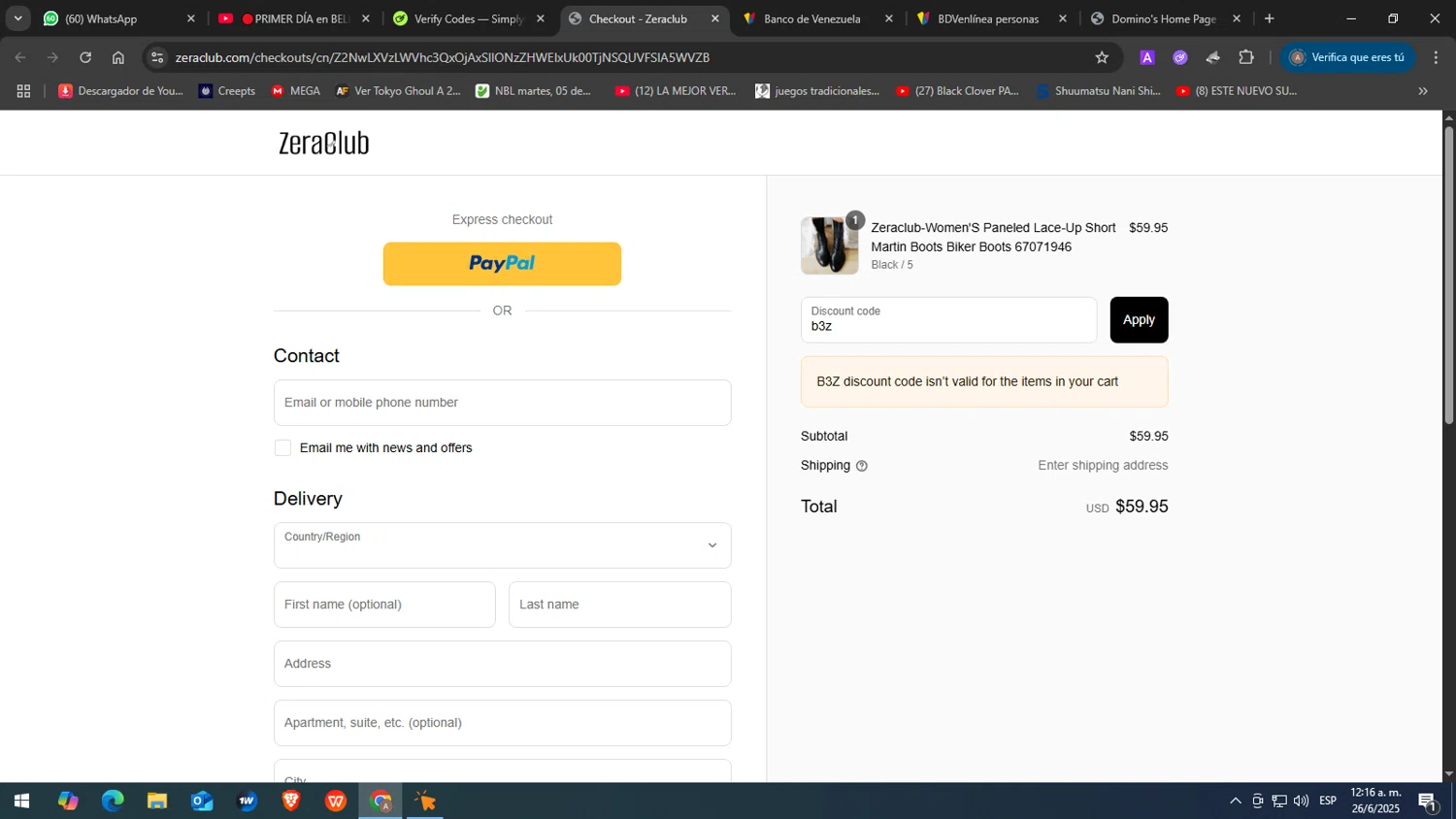Image resolution: width=1456 pixels, height=819 pixels.
Task: Switch ESP keyboard language indicator
Action: pos(1328,802)
